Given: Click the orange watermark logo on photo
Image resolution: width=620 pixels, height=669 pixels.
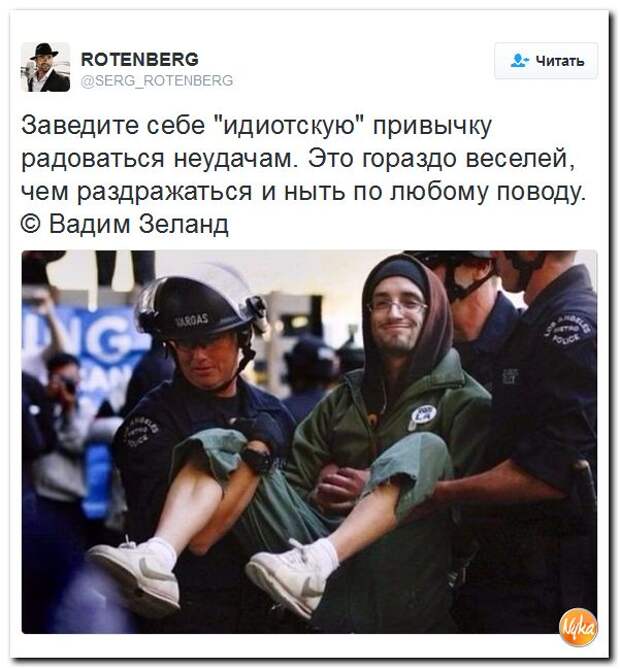Looking at the screenshot, I should [x=578, y=628].
